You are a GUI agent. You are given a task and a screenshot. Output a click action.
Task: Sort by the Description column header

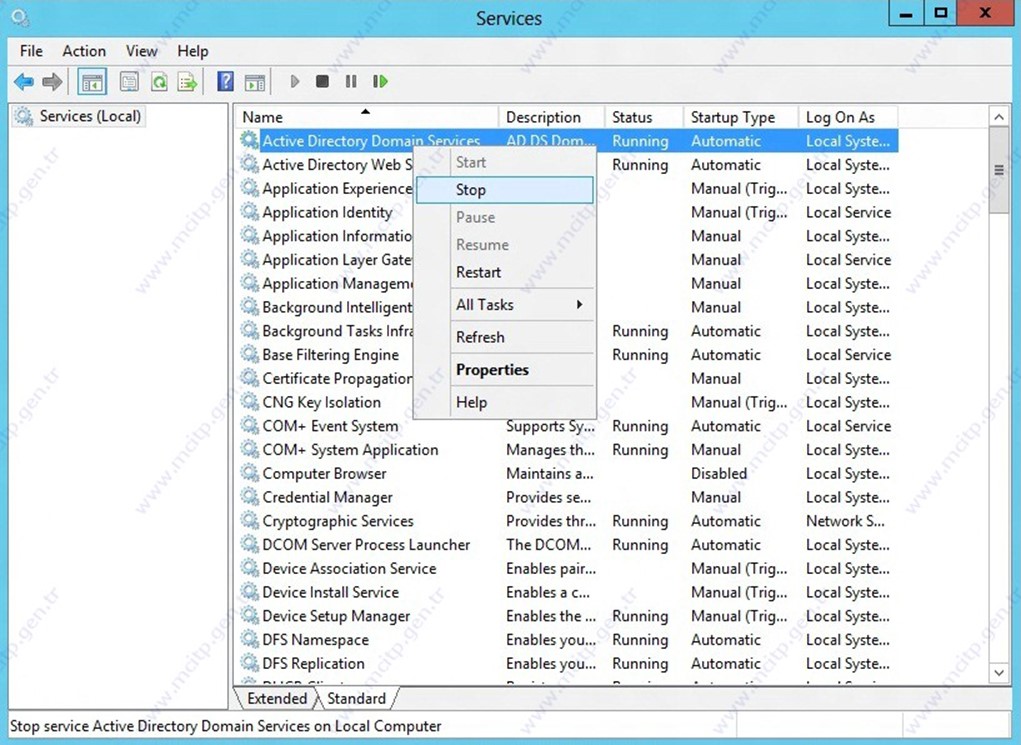[x=552, y=117]
